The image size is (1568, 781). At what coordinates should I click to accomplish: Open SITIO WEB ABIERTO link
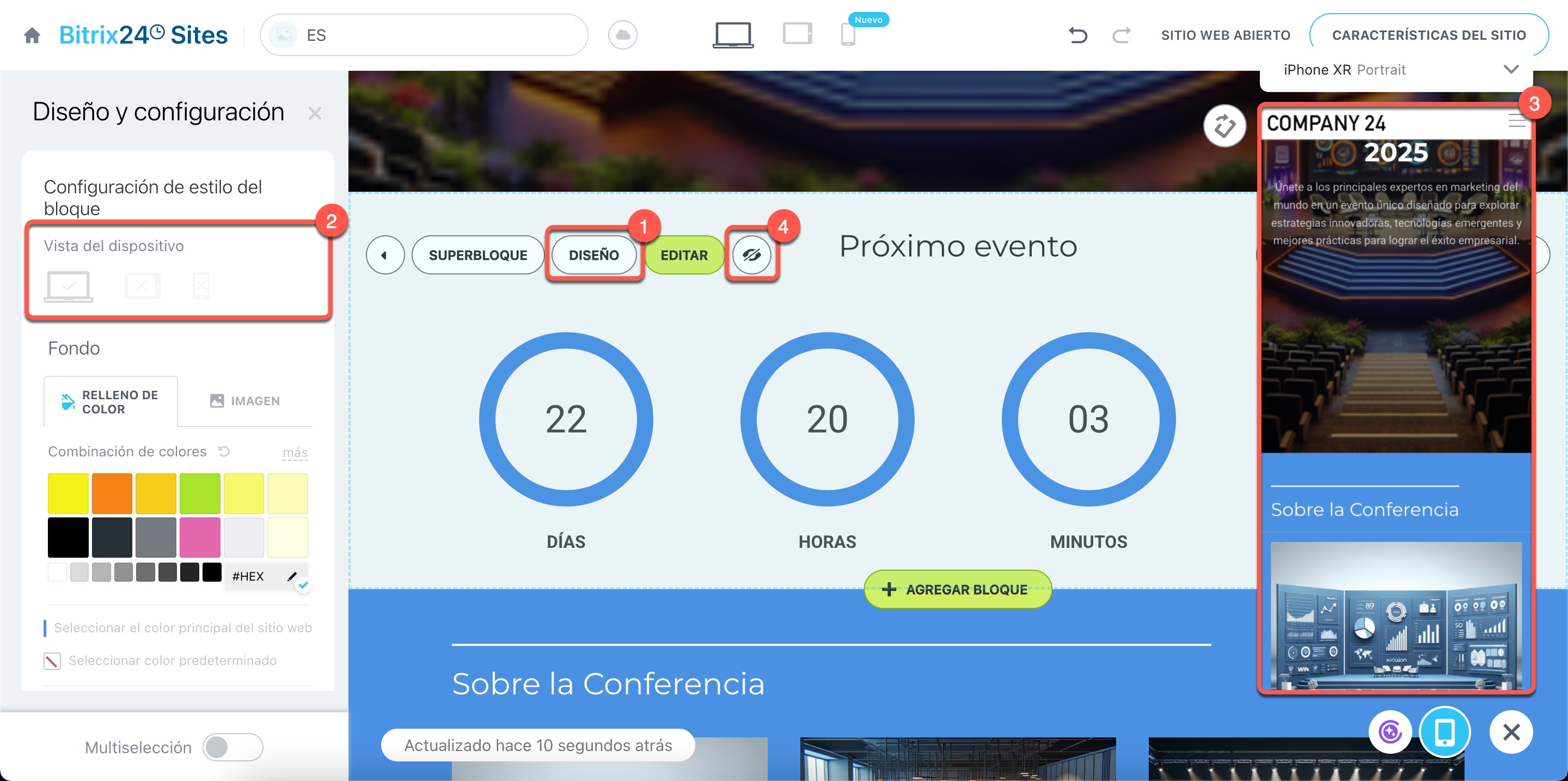[1226, 35]
